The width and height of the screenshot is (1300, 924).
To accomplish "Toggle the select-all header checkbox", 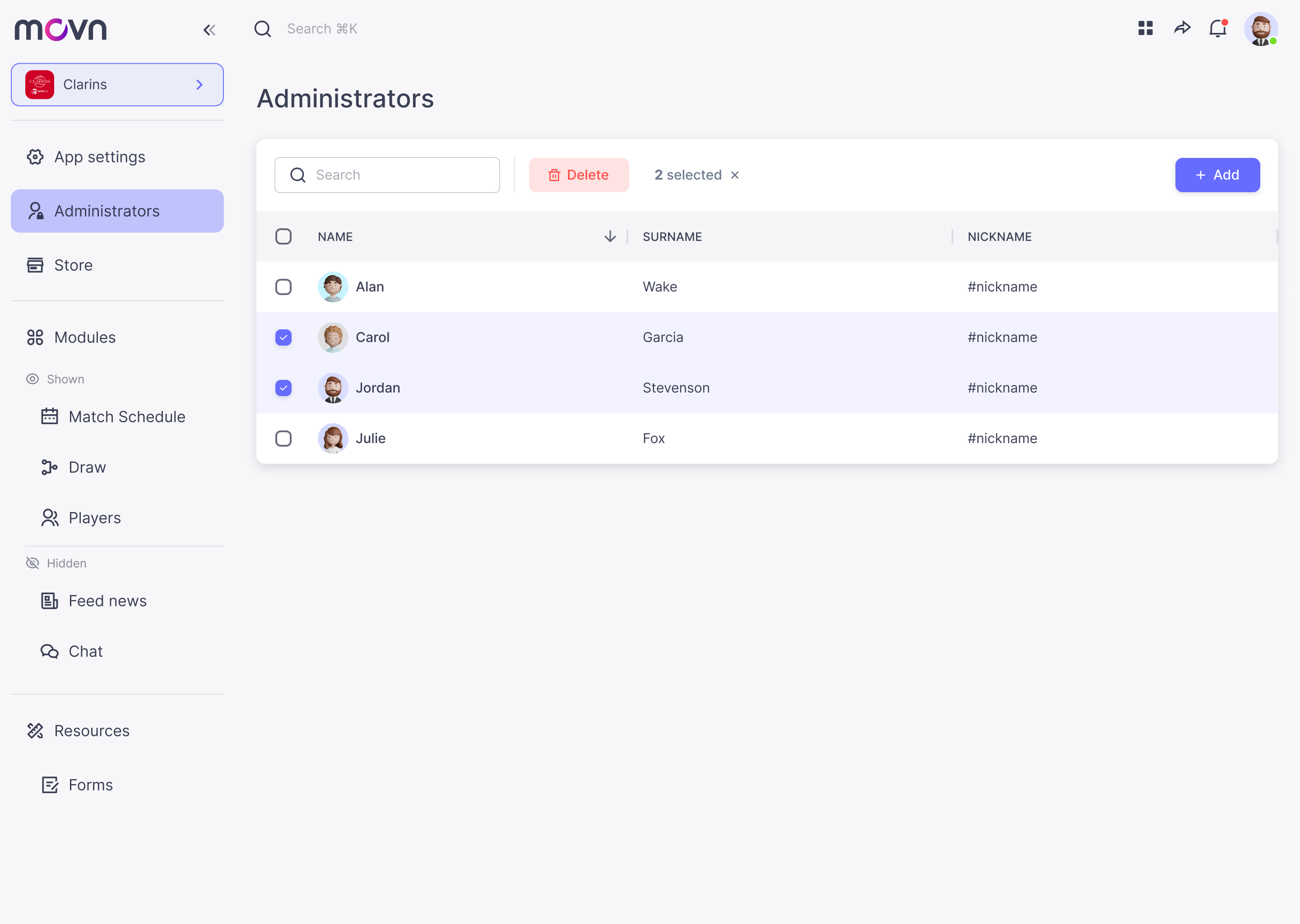I will click(283, 237).
